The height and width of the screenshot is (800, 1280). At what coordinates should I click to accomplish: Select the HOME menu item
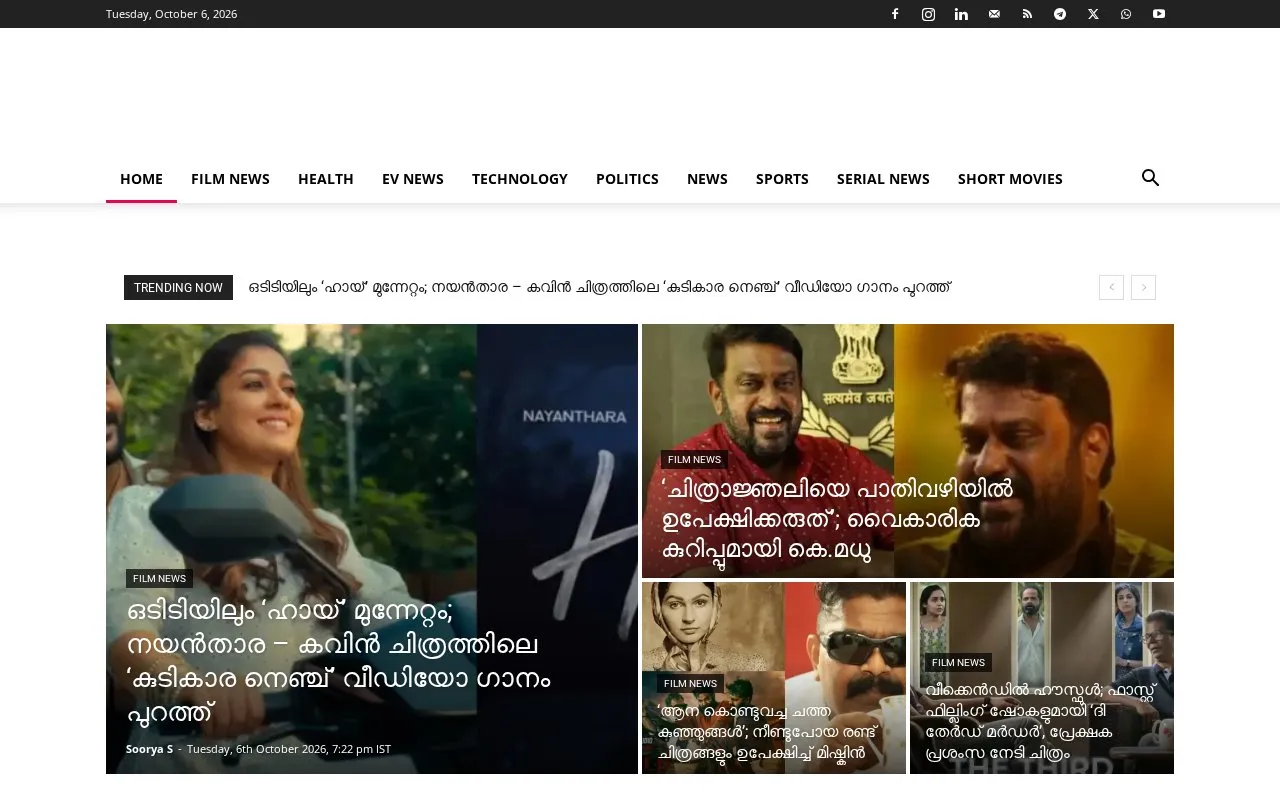(141, 179)
